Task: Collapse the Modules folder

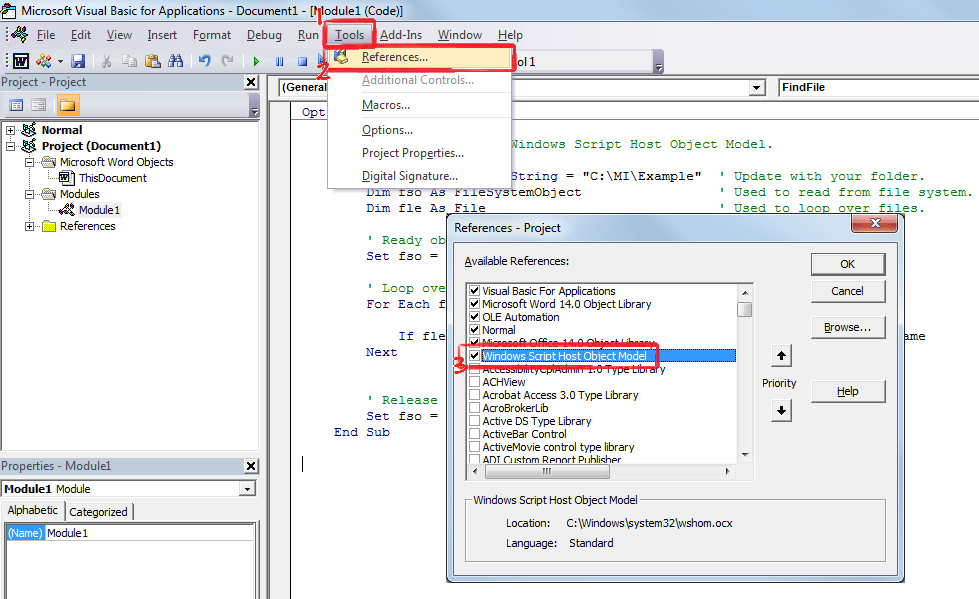Action: [29, 194]
